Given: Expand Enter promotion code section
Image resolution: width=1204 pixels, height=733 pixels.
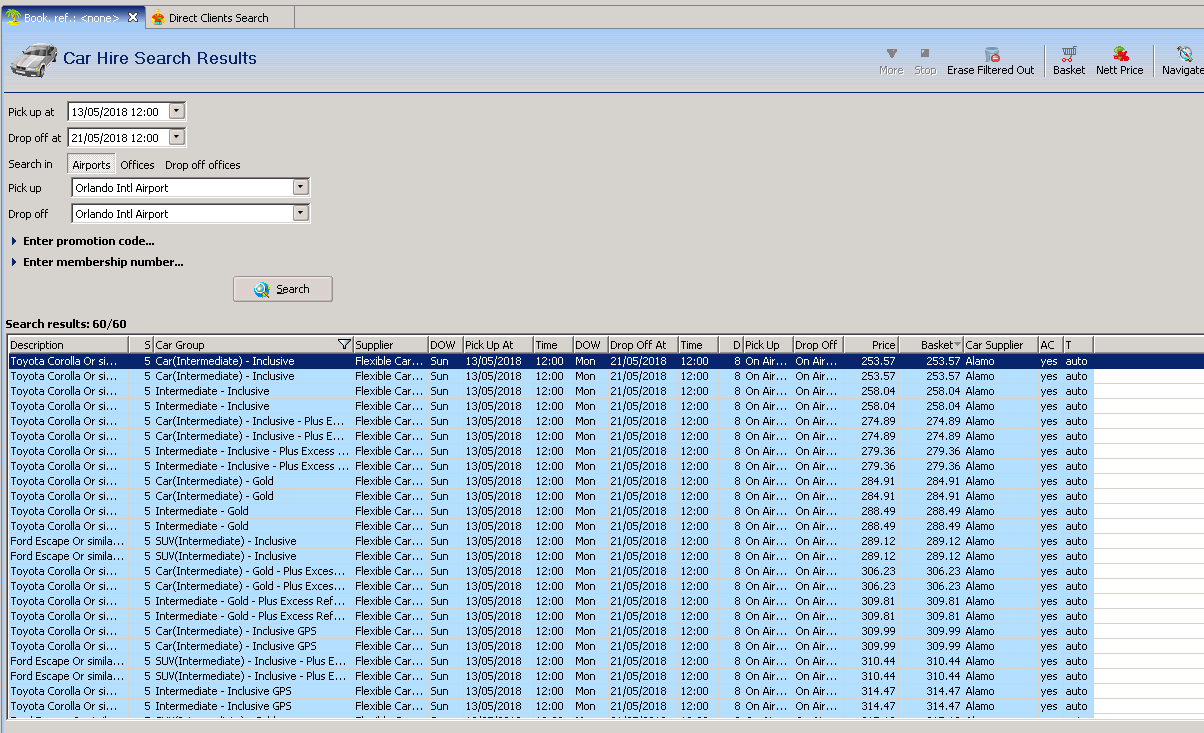Looking at the screenshot, I should click(14, 241).
